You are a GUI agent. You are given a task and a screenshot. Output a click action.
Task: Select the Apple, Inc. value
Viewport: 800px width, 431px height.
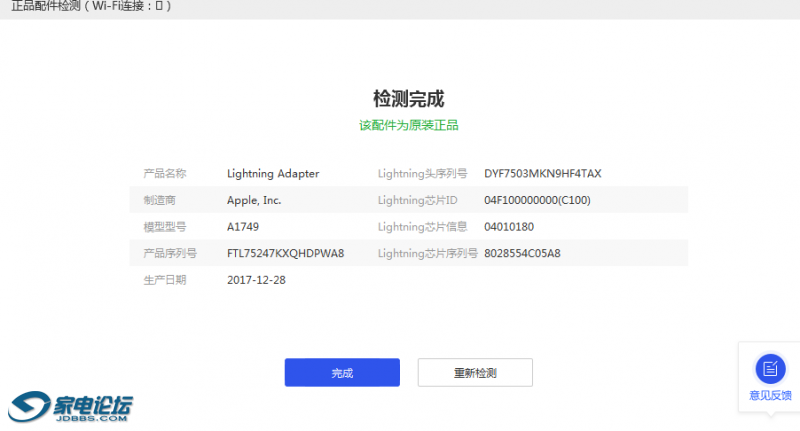click(254, 200)
